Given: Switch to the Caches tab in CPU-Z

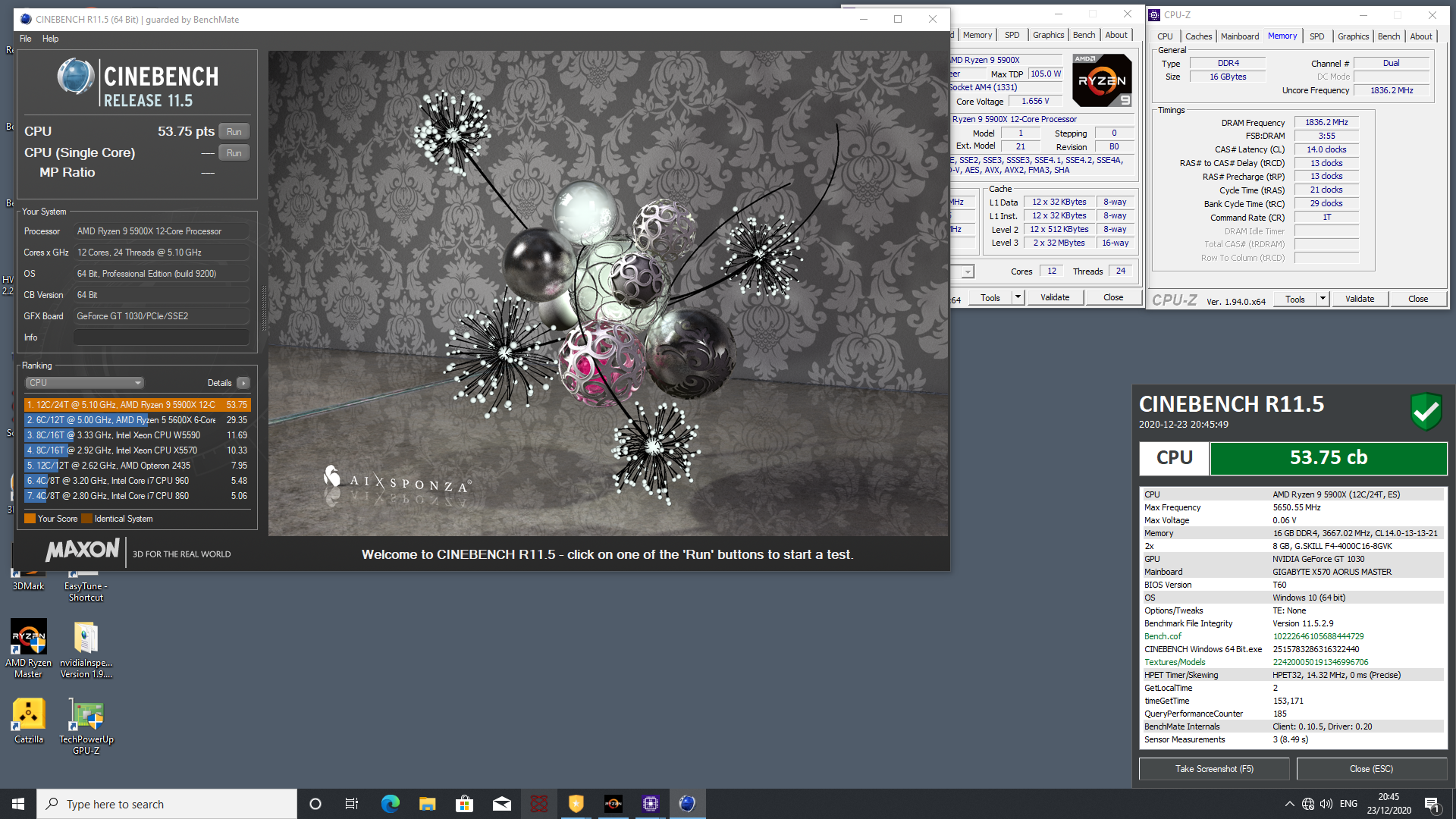Looking at the screenshot, I should (1198, 36).
